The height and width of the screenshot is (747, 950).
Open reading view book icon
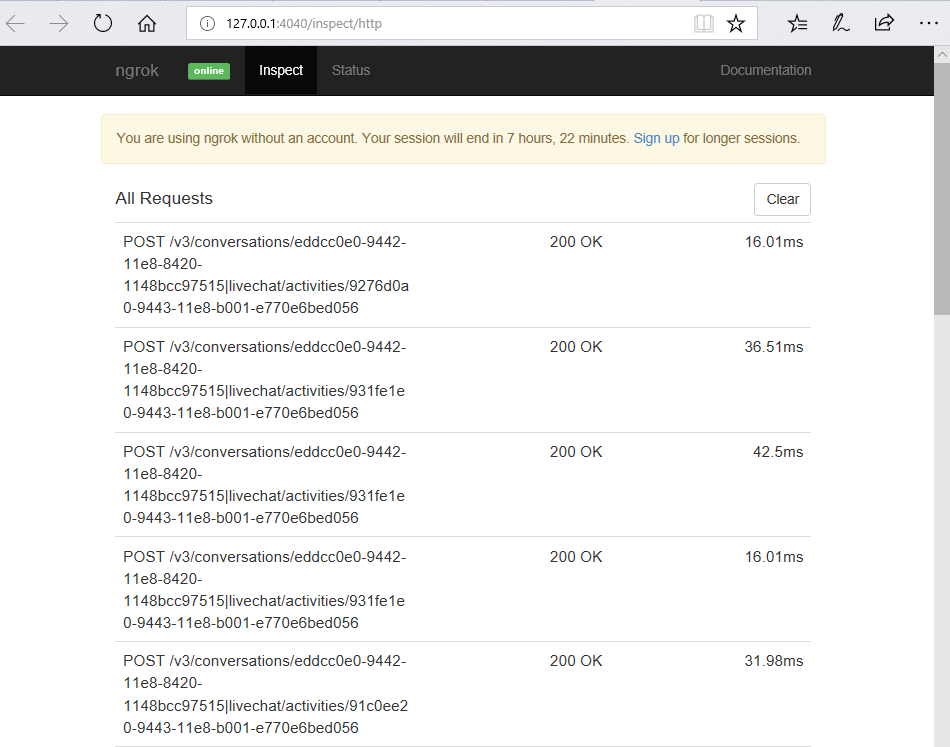pos(703,24)
